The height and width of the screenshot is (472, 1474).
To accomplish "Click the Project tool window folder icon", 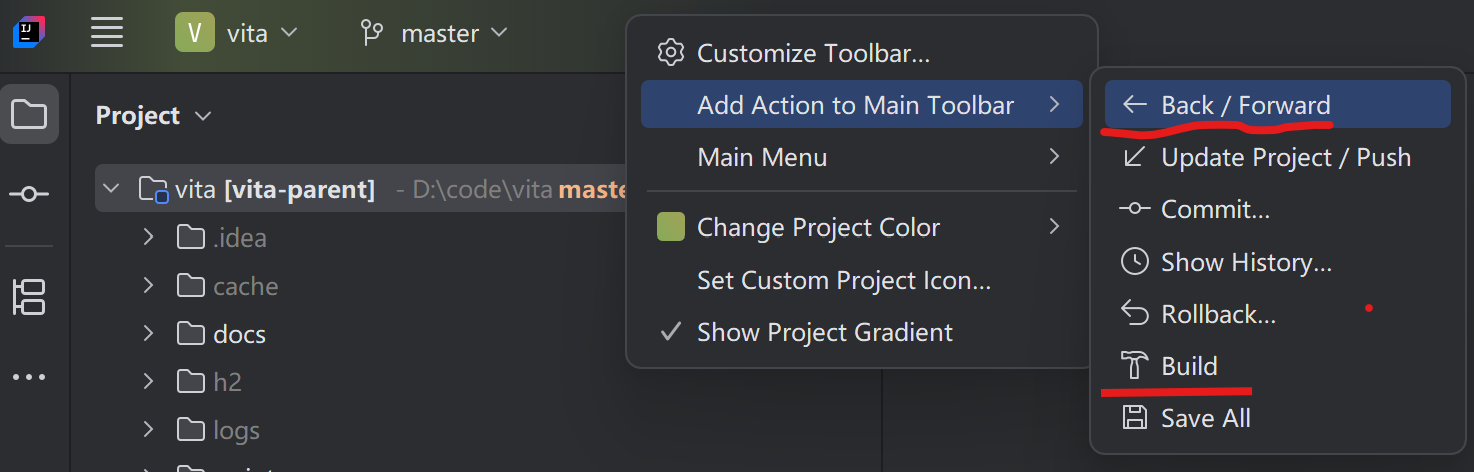I will [29, 115].
